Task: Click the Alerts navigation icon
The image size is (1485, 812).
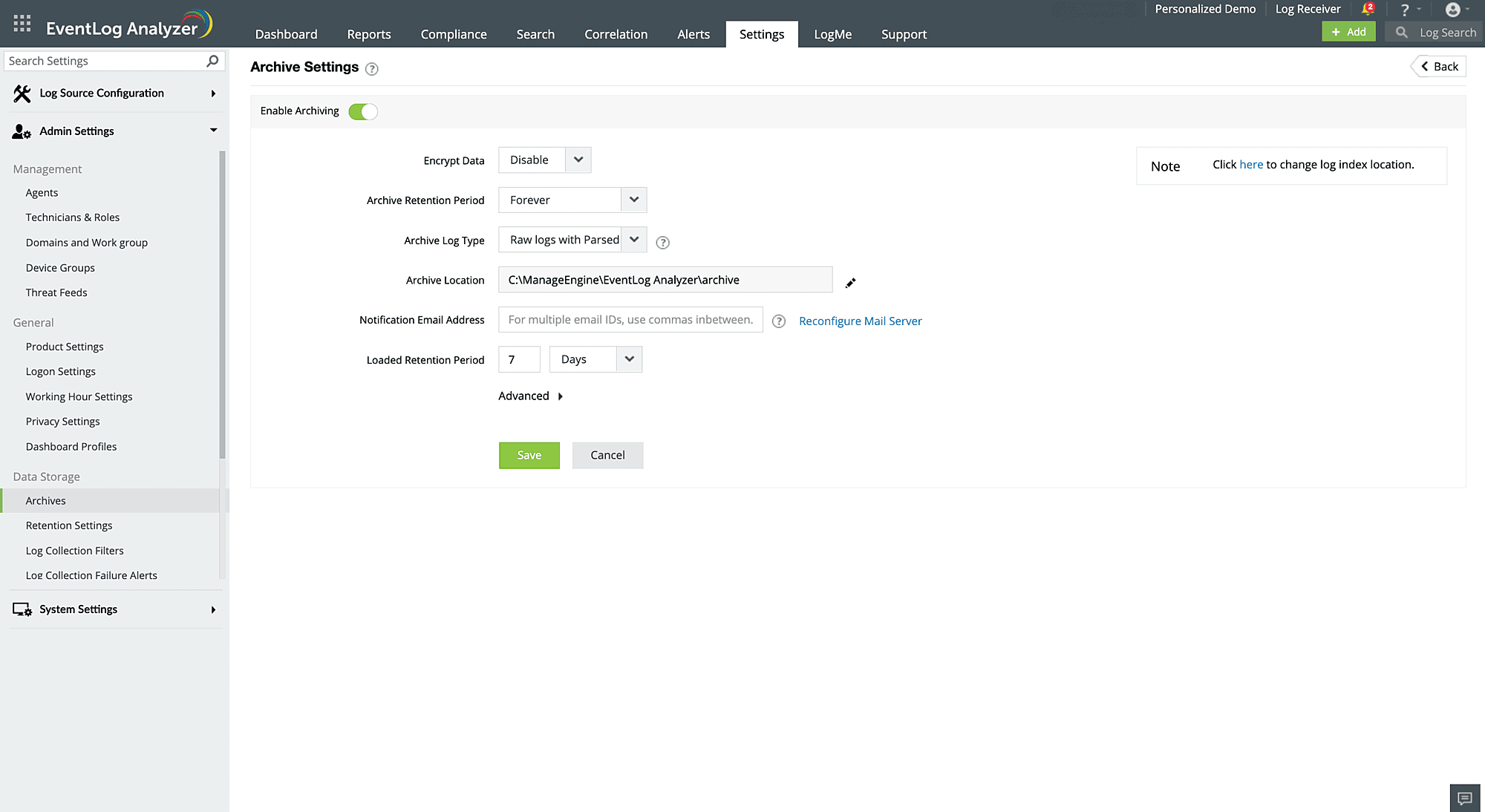Action: (692, 33)
